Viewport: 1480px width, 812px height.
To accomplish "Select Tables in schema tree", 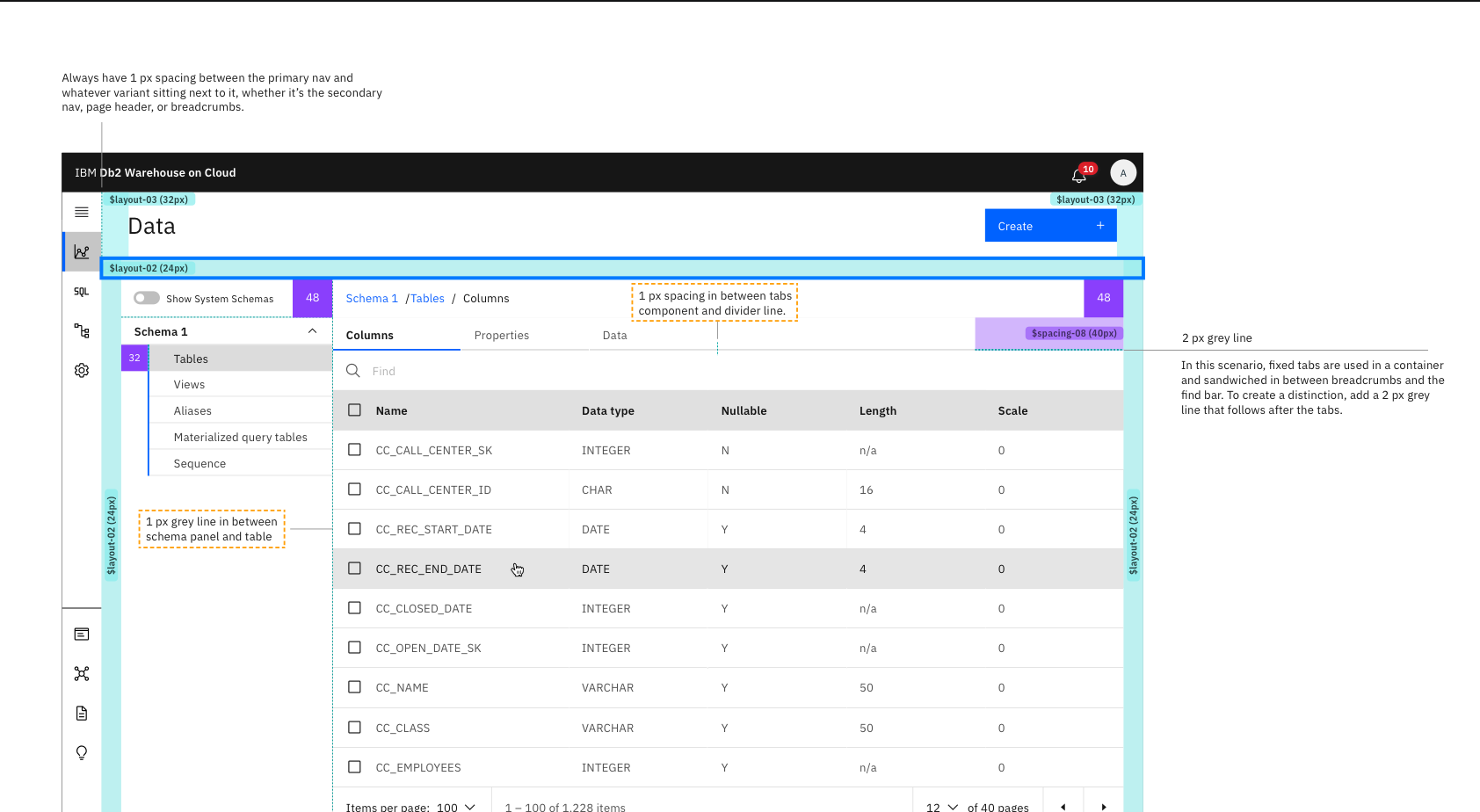I will pos(241,359).
